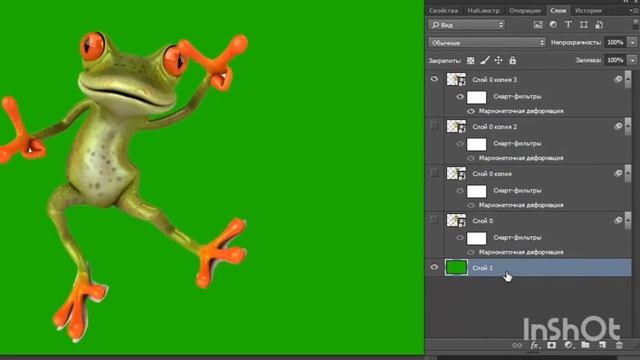Filter layers by type (T) icon
The height and width of the screenshot is (360, 640).
tap(568, 25)
